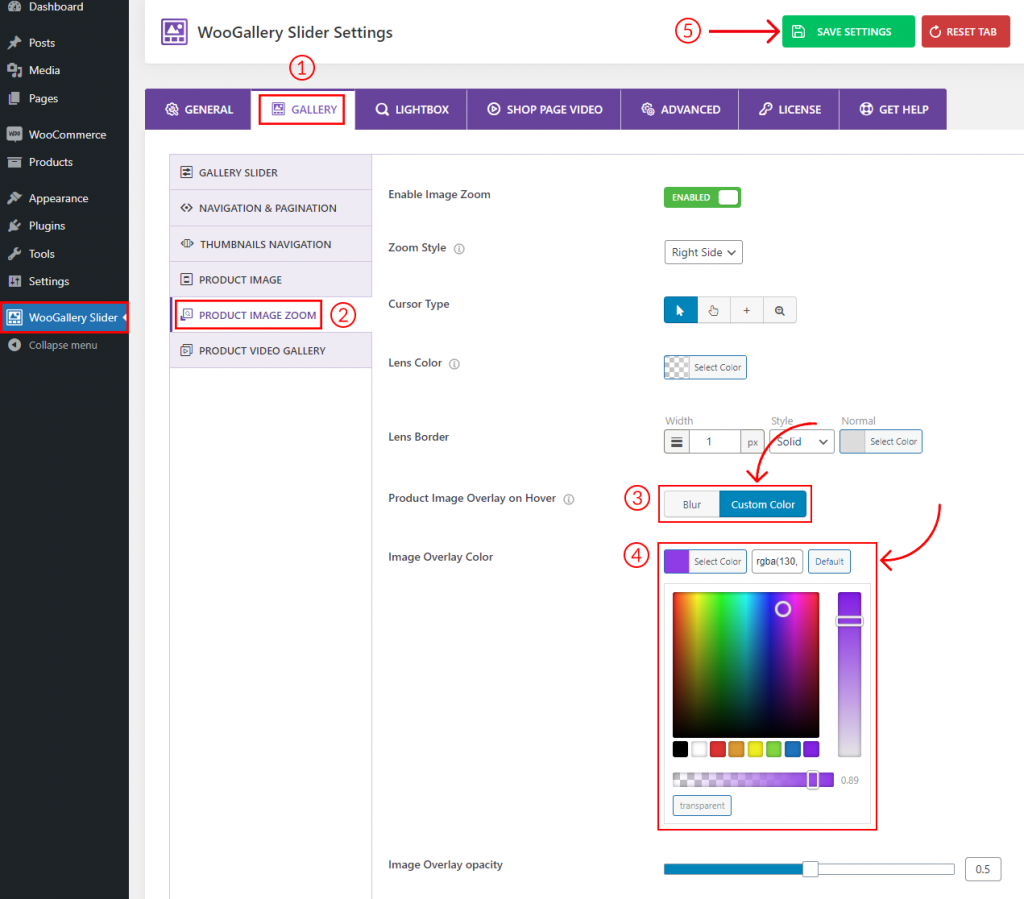The image size is (1024, 899).
Task: Switch to the Lightbox tab
Action: [411, 110]
